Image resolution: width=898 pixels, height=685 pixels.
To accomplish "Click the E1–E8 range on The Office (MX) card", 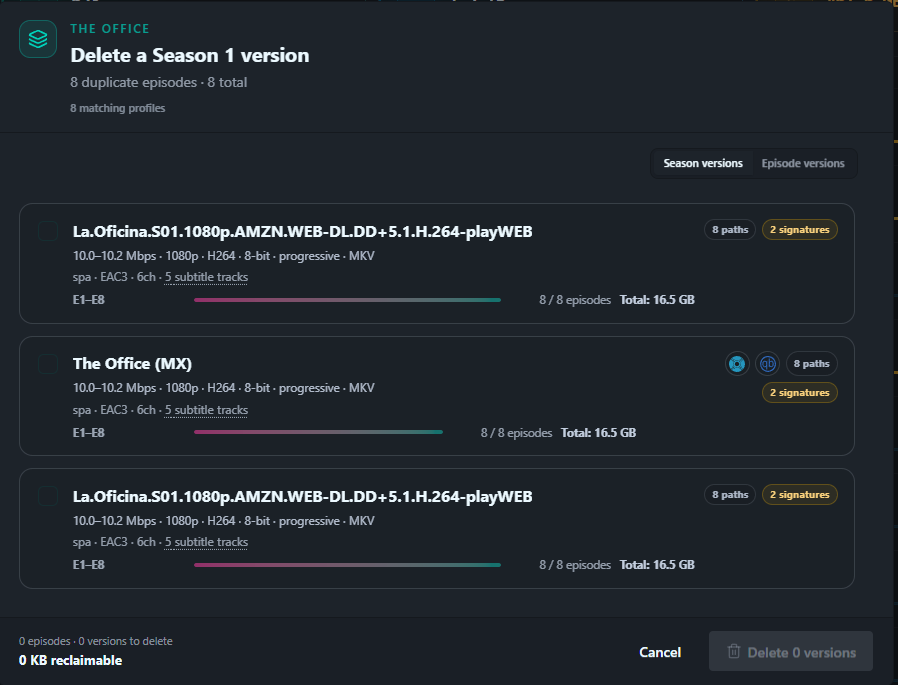I will pos(89,433).
